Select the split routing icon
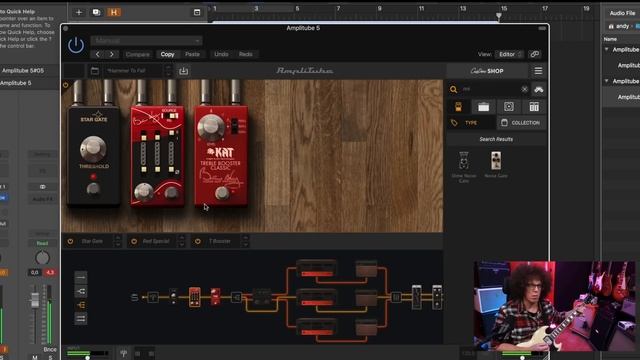 click(81, 291)
